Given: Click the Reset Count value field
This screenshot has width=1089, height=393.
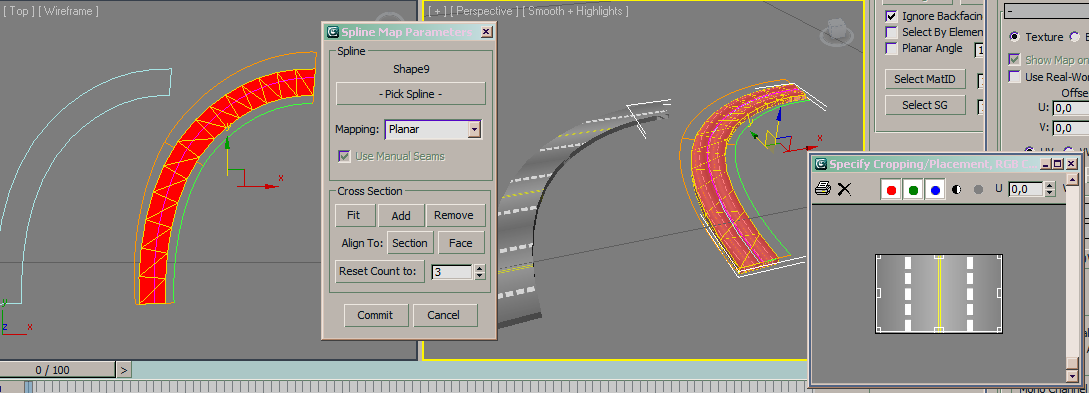Looking at the screenshot, I should click(451, 272).
